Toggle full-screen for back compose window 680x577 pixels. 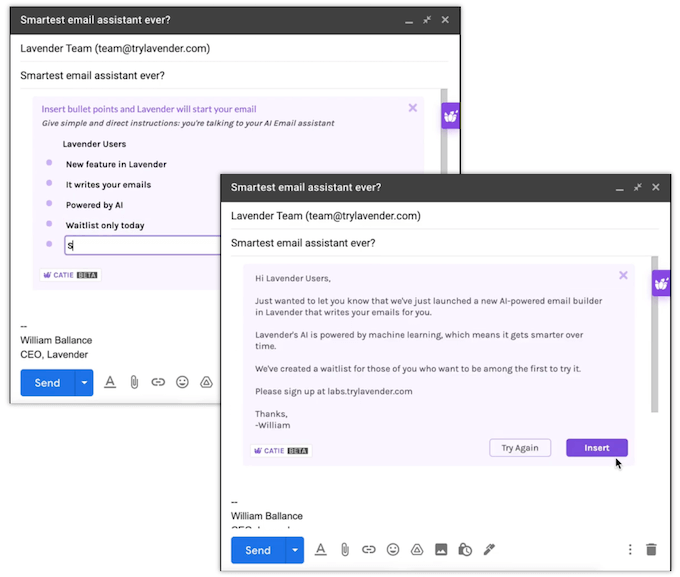point(427,20)
